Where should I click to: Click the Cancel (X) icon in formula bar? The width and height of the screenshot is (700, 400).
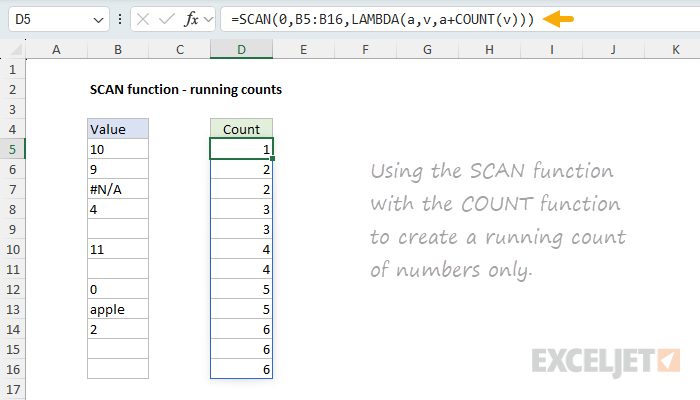click(142, 20)
